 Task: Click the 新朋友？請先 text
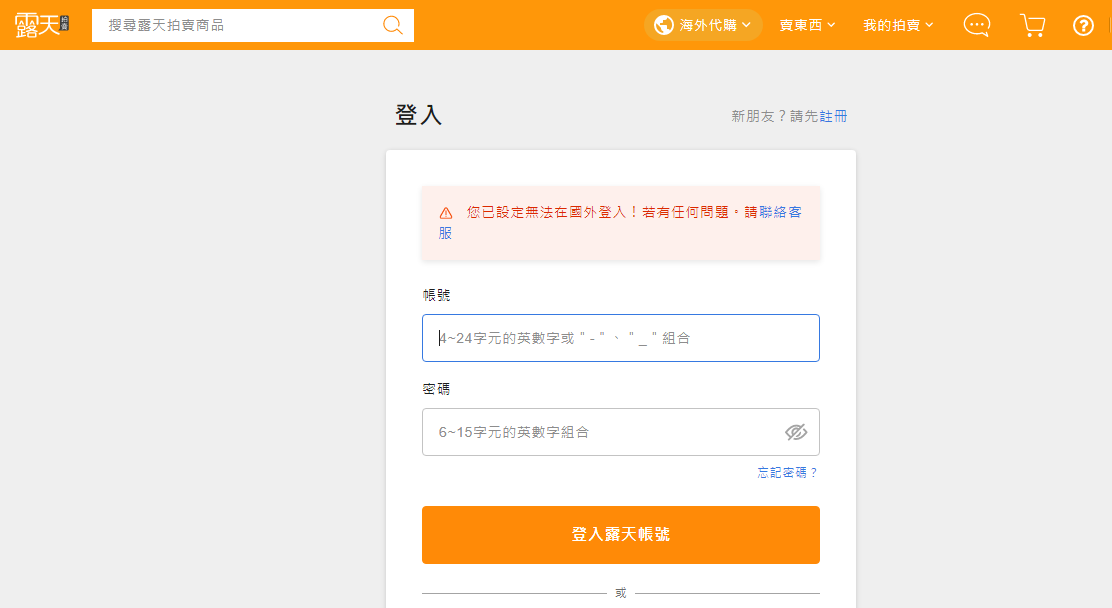pyautogui.click(x=774, y=116)
